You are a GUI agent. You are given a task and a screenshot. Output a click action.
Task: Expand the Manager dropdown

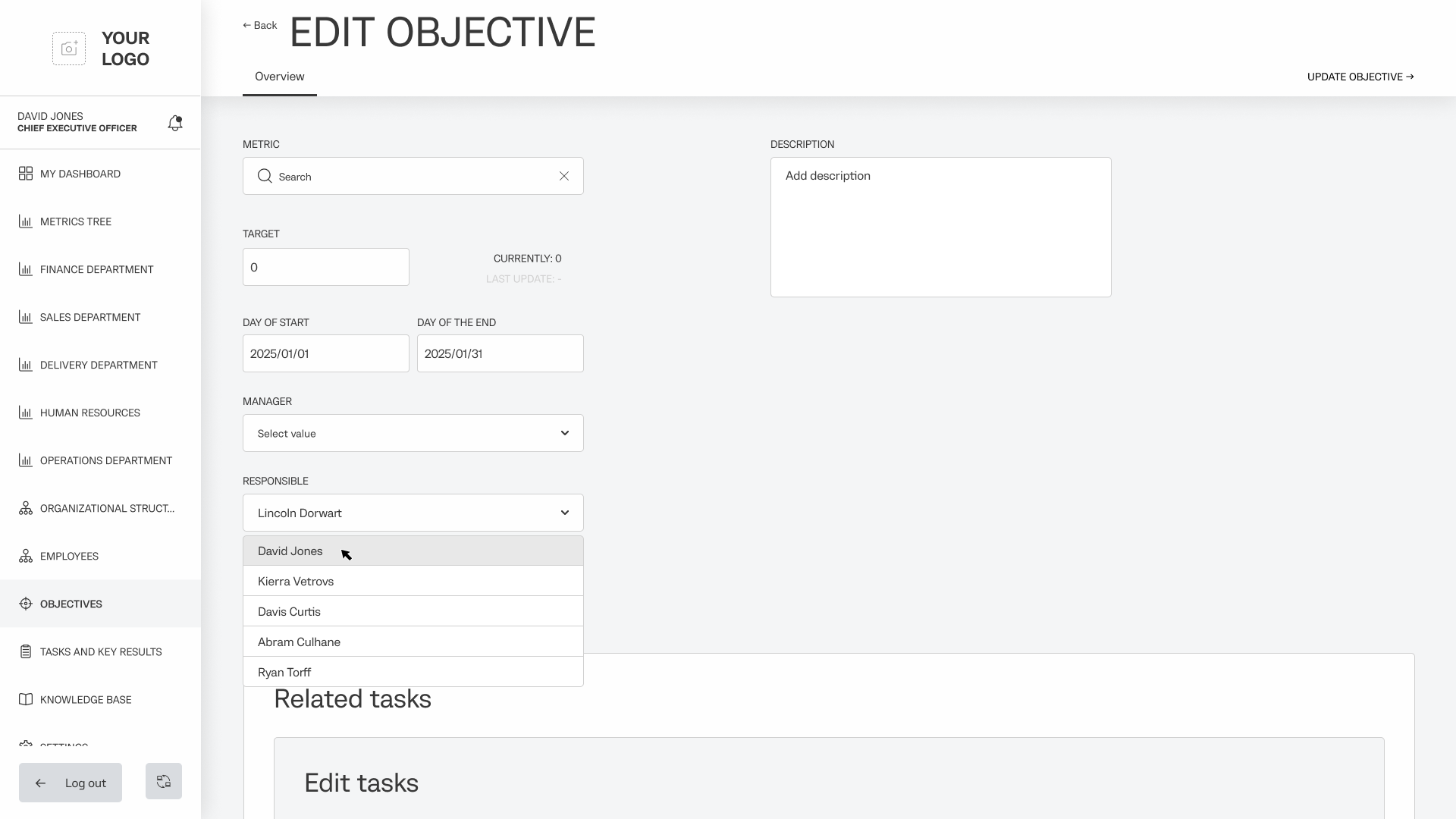(x=413, y=433)
